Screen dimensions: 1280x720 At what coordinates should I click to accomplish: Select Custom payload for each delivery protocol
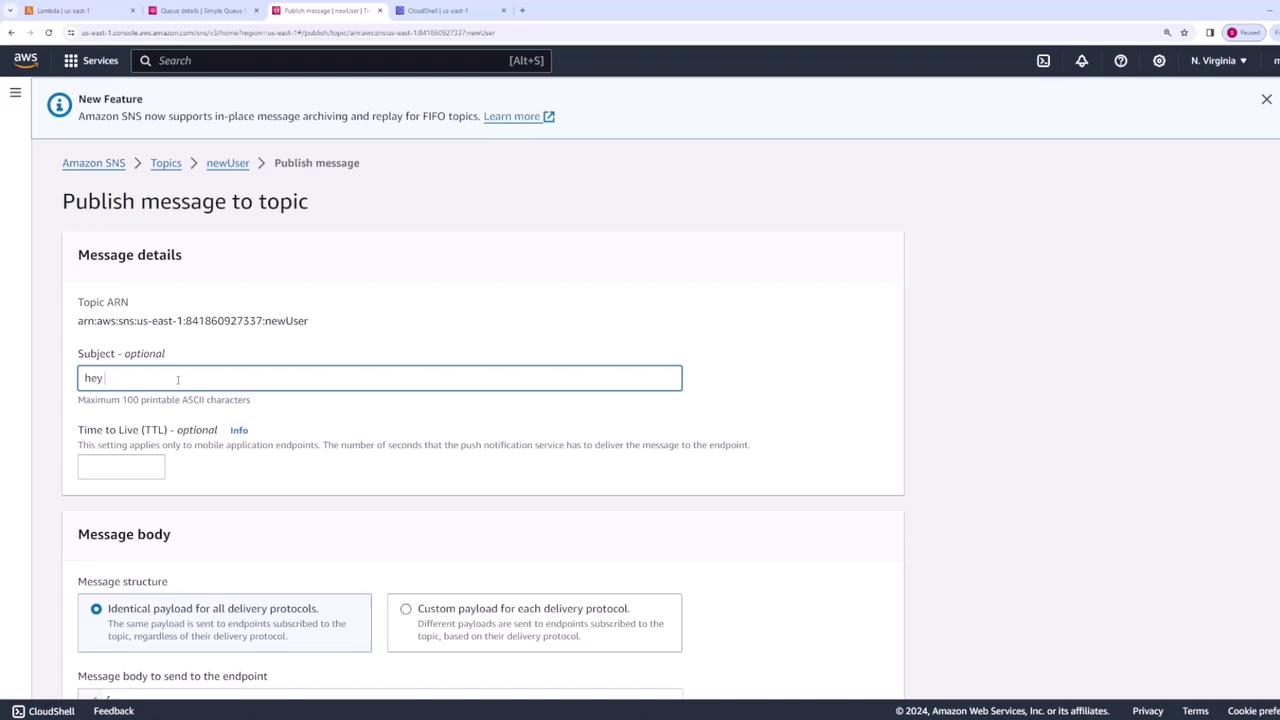tap(406, 609)
